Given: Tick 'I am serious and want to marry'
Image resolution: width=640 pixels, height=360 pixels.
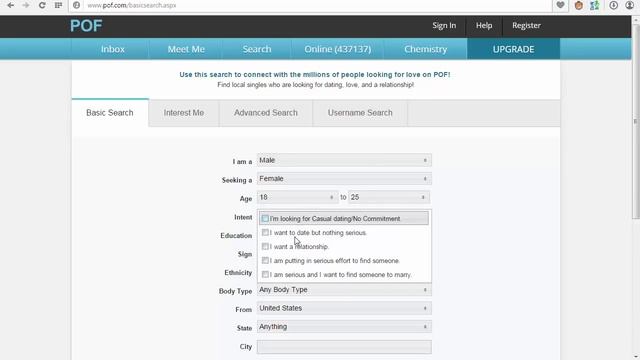Looking at the screenshot, I should coord(265,274).
